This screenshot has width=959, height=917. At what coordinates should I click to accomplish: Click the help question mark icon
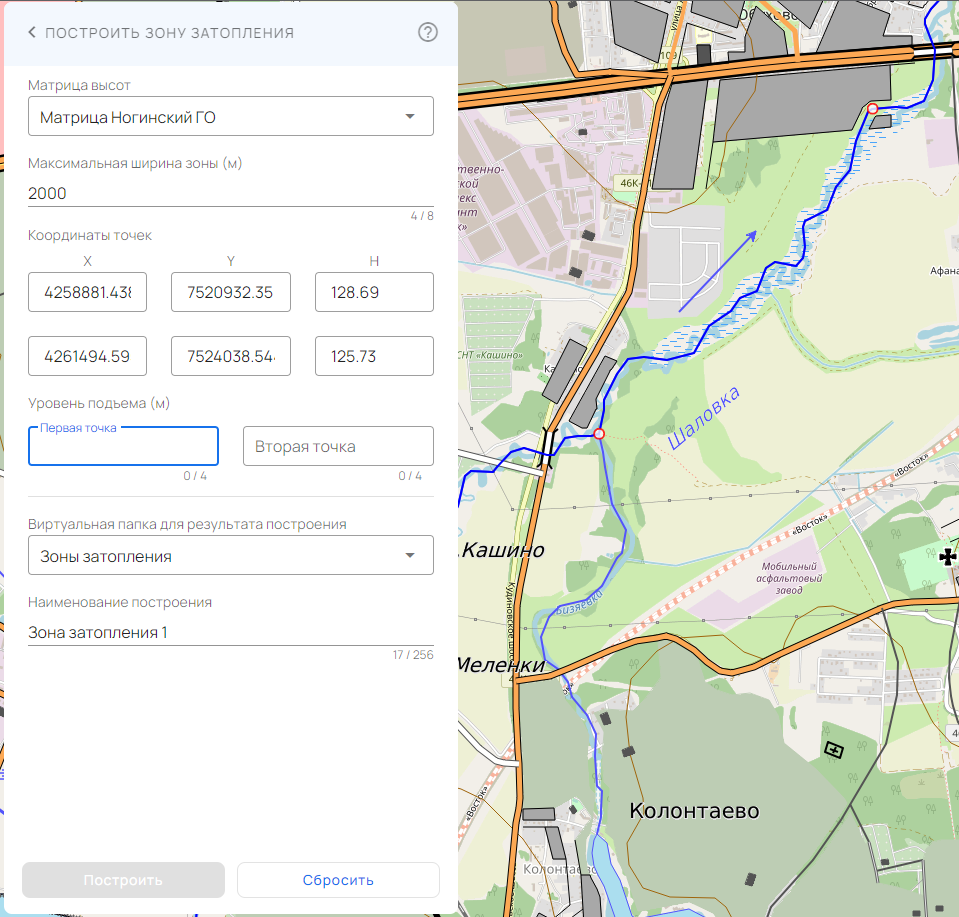[427, 32]
